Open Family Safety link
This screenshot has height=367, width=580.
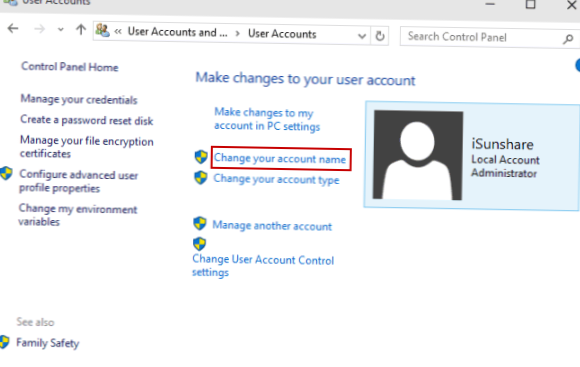48,343
